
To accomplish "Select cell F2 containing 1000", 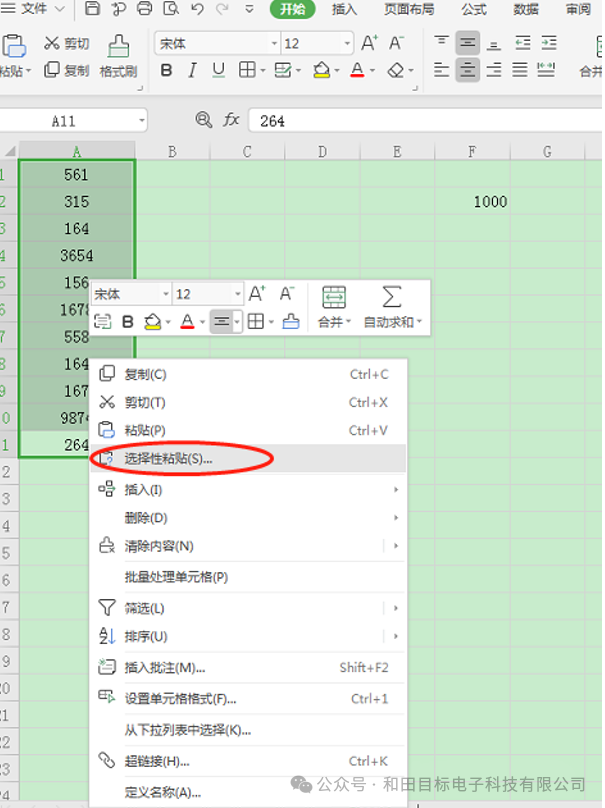I will 472,201.
